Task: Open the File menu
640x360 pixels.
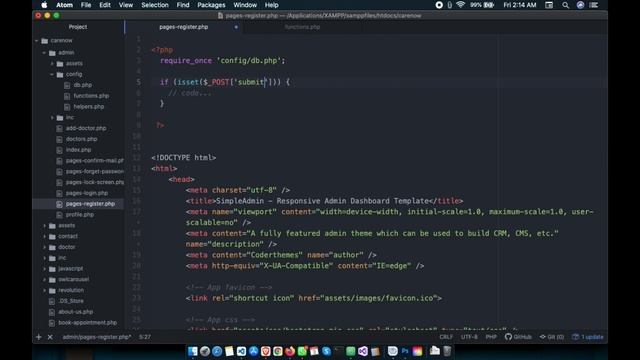Action: point(86,5)
